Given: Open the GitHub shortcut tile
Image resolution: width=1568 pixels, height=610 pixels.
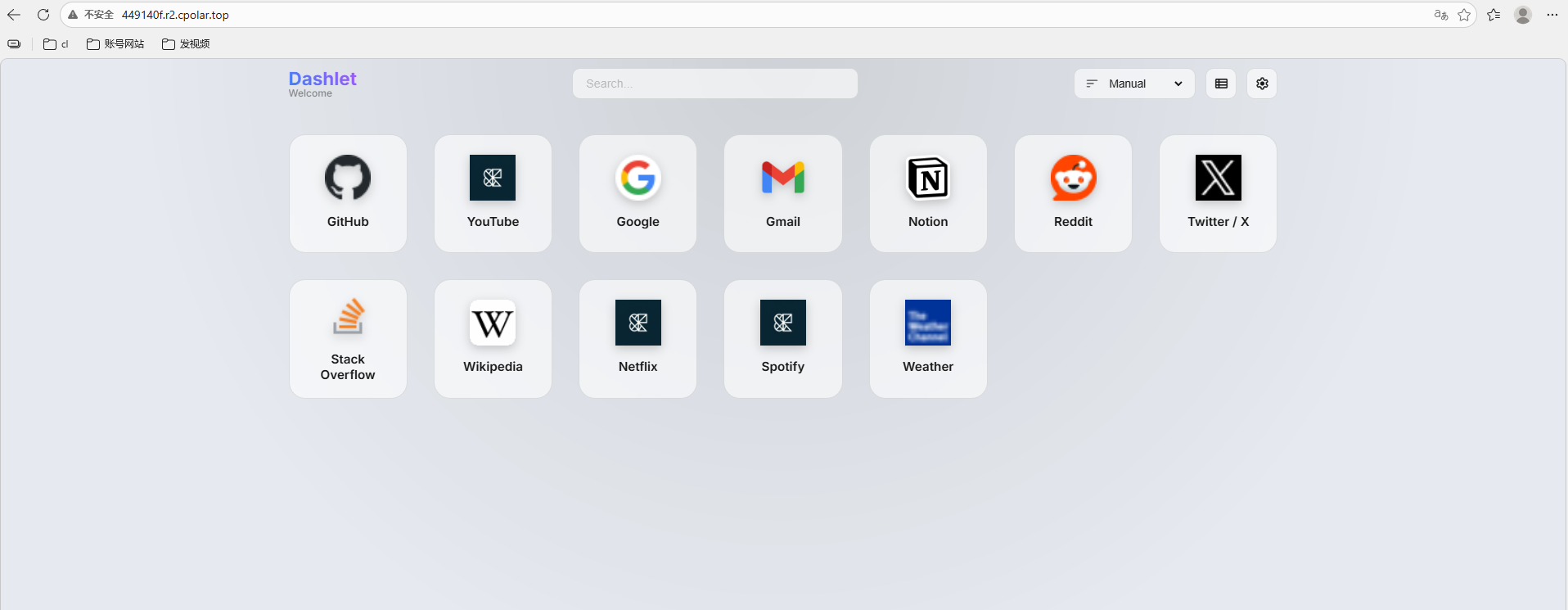Looking at the screenshot, I should (348, 193).
